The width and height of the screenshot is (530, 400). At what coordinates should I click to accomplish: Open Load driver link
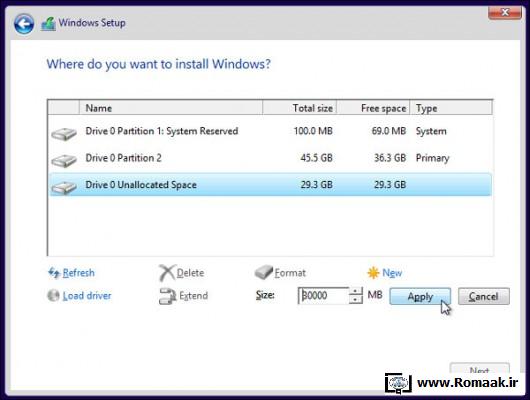[87, 296]
